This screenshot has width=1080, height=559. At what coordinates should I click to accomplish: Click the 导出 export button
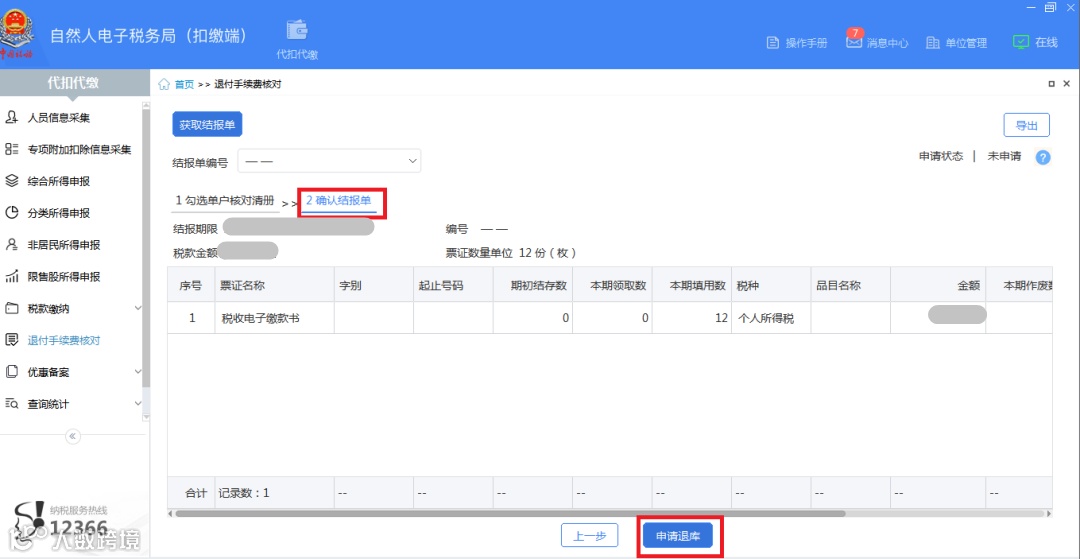tap(1026, 125)
